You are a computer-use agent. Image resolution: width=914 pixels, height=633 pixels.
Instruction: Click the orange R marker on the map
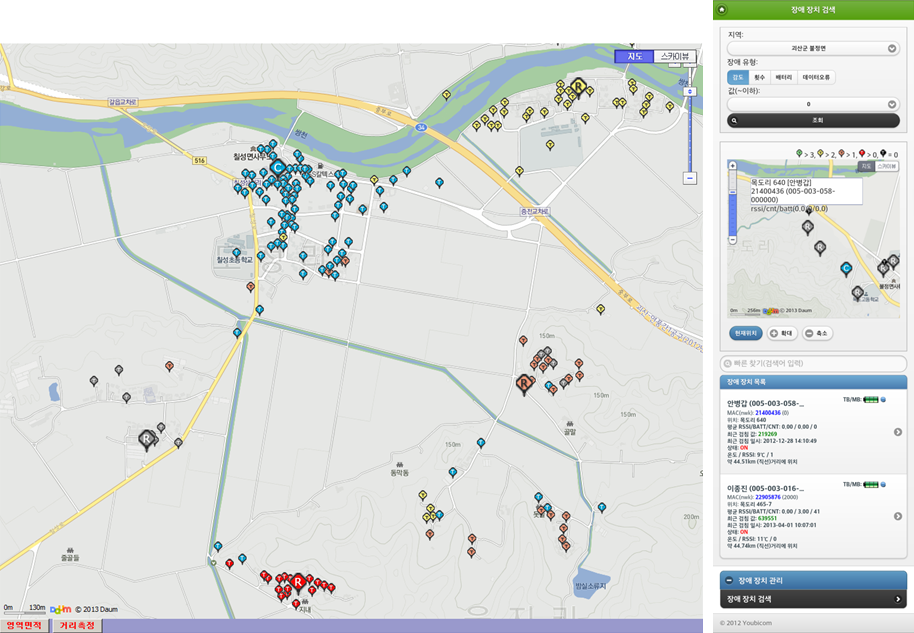click(522, 382)
